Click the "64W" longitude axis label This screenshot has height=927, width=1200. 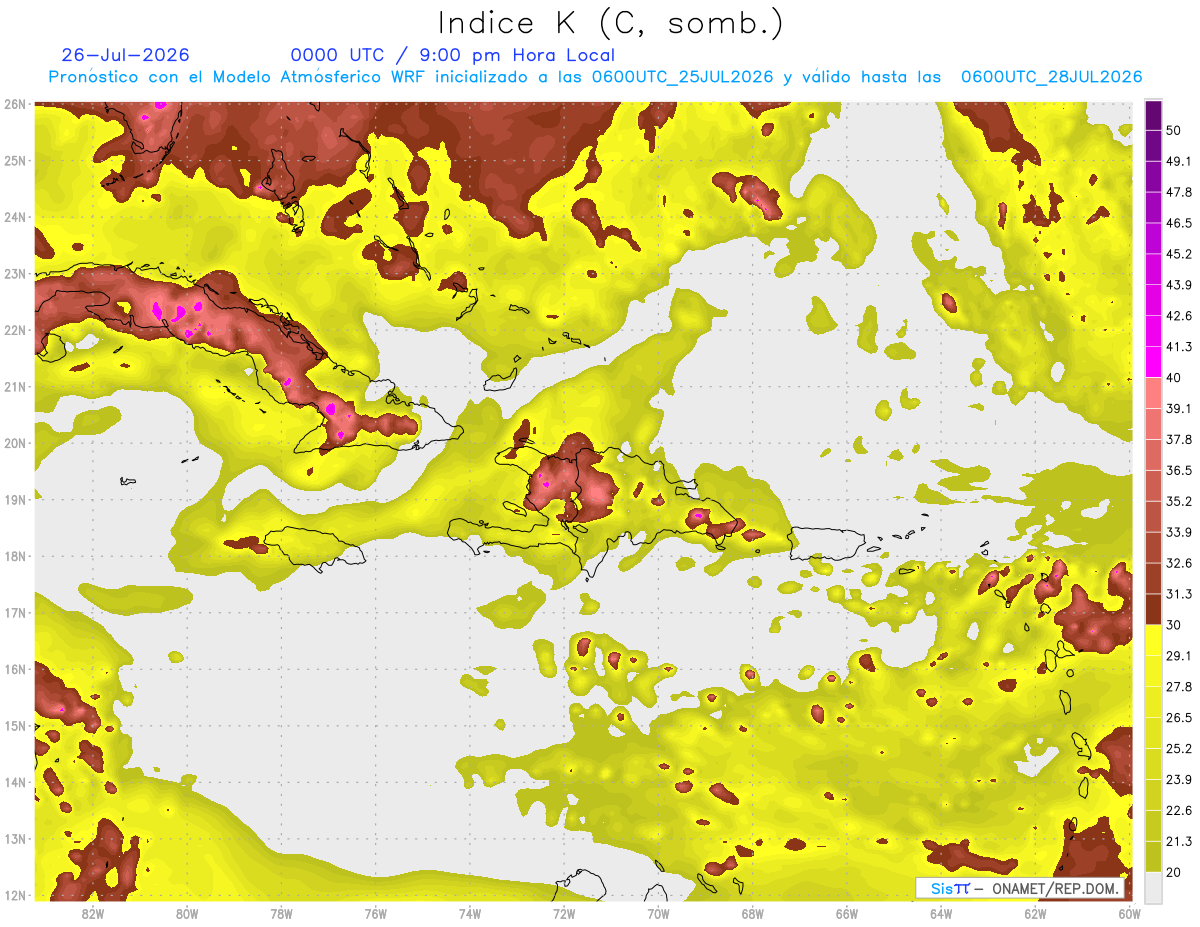(x=941, y=913)
